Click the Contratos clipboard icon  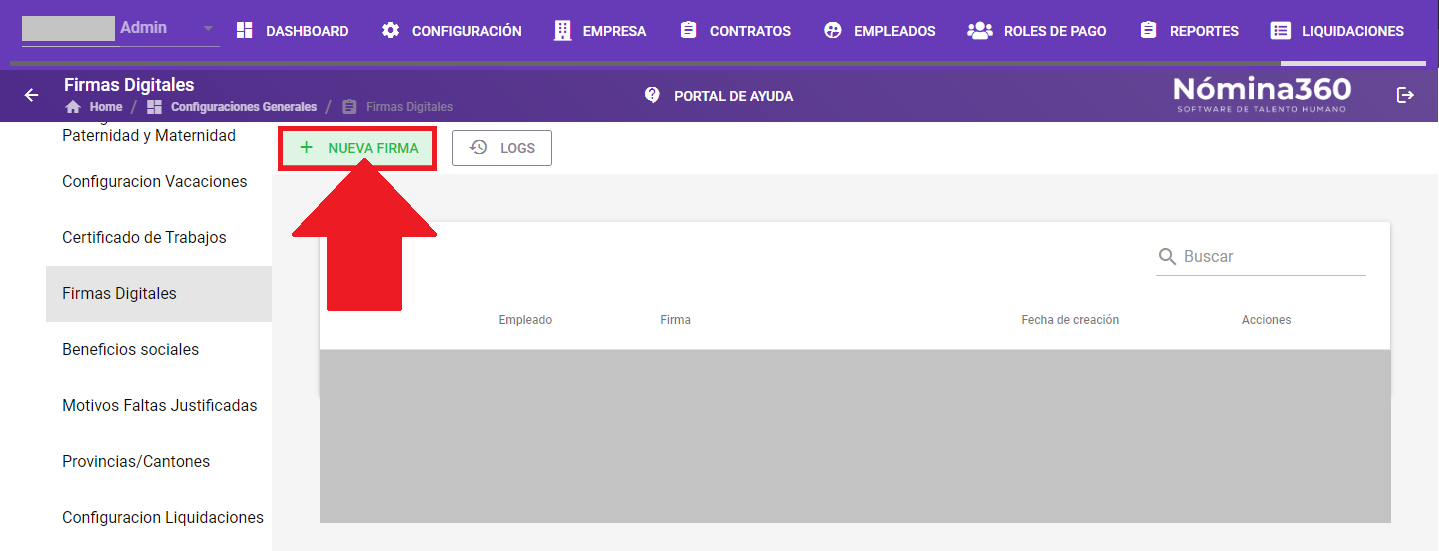click(x=688, y=31)
